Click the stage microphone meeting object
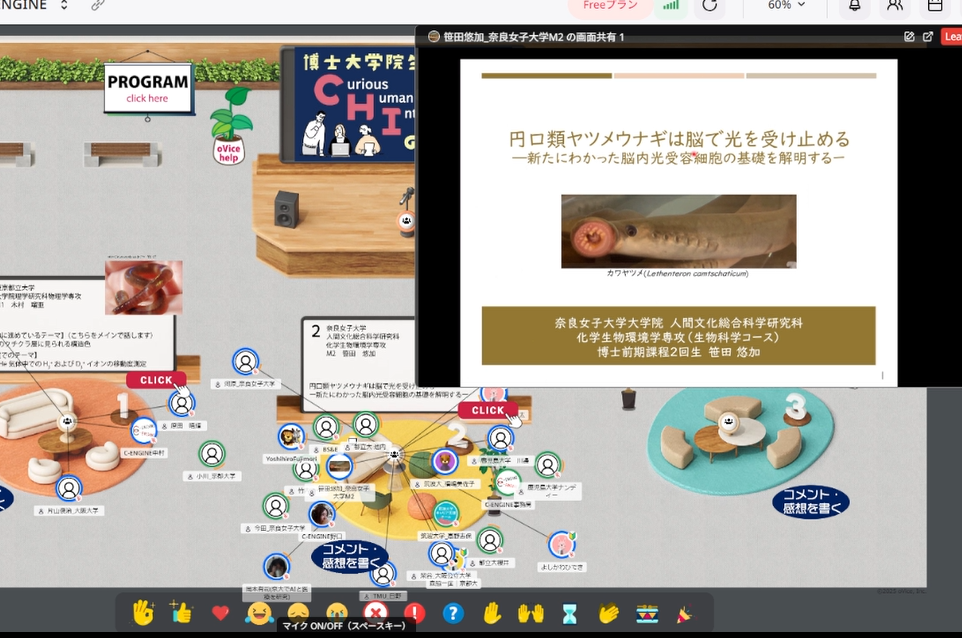 pyautogui.click(x=406, y=220)
